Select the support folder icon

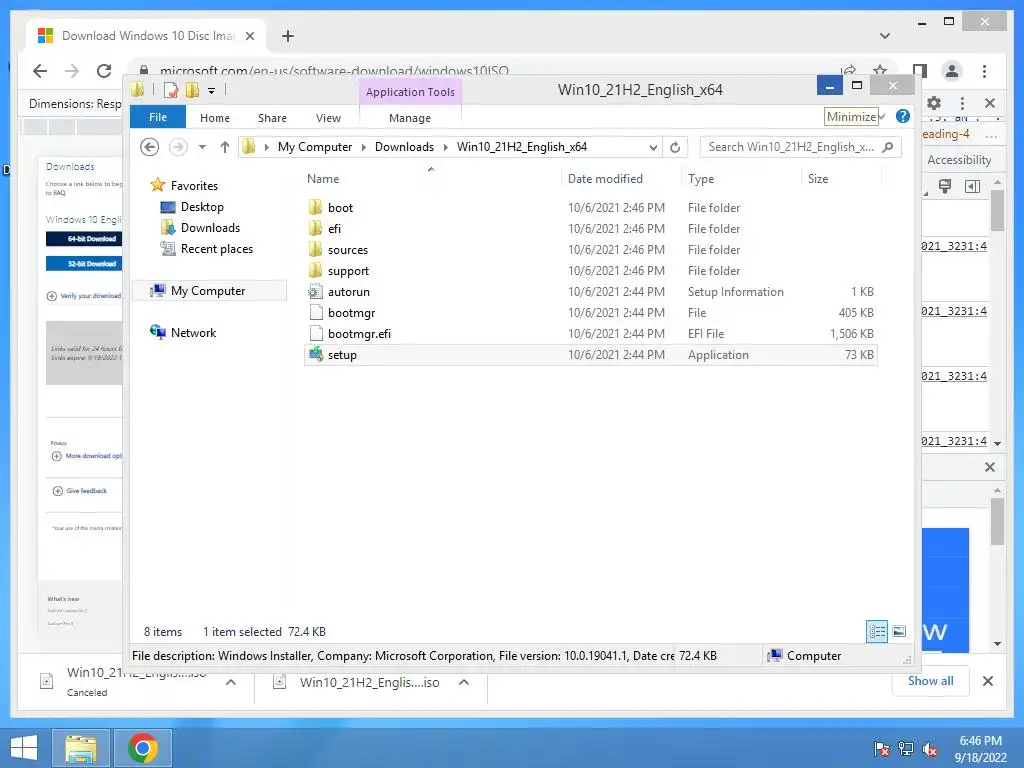(x=315, y=270)
